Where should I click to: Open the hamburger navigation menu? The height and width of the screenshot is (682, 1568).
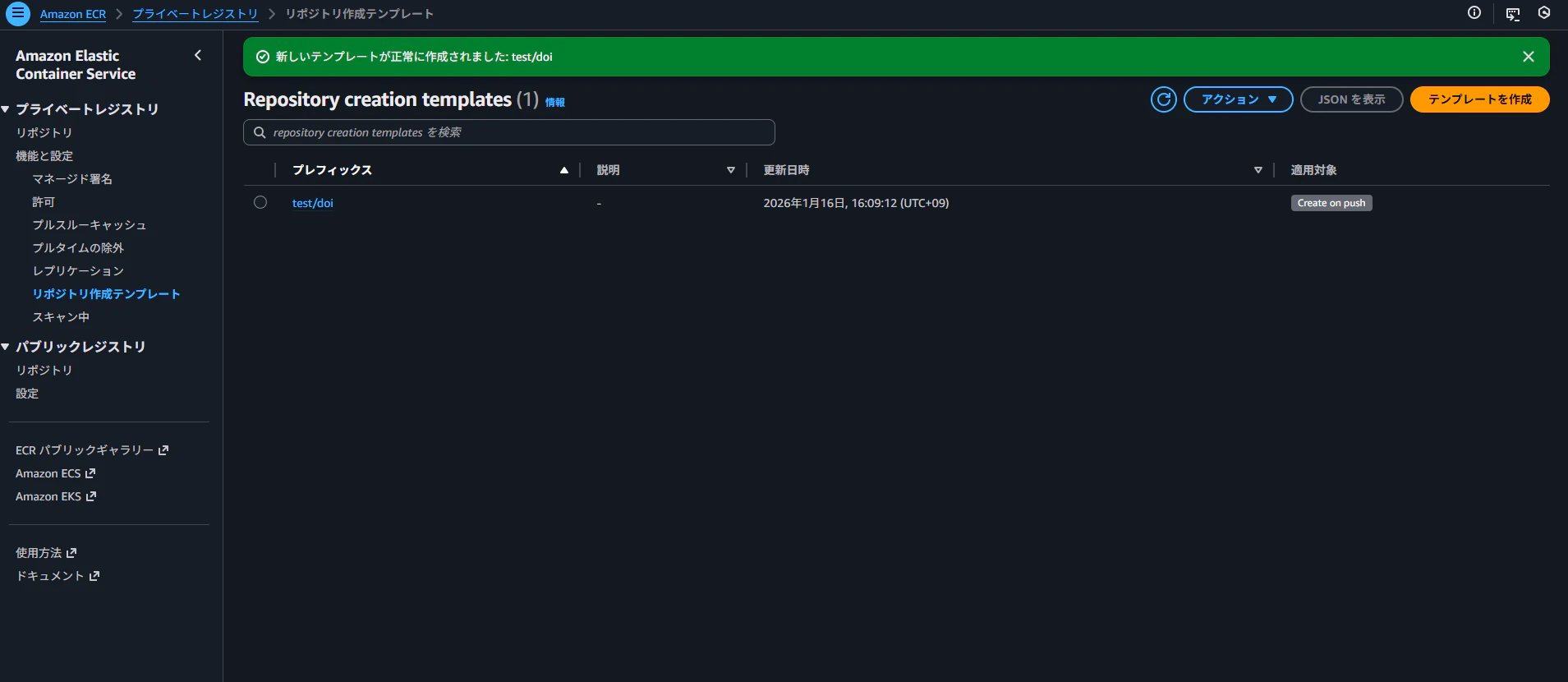click(17, 14)
